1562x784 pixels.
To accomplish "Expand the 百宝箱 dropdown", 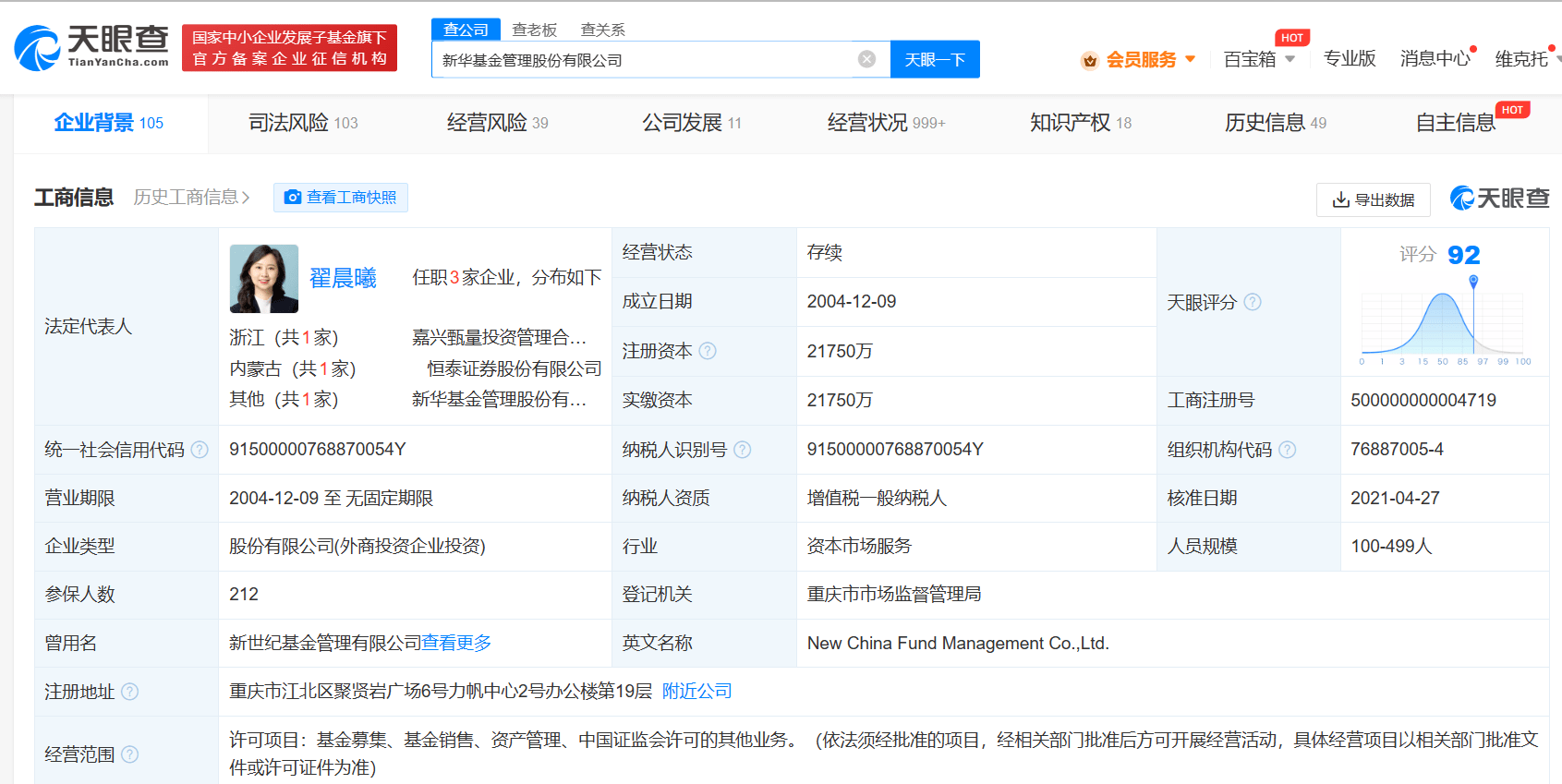I will pyautogui.click(x=1259, y=60).
